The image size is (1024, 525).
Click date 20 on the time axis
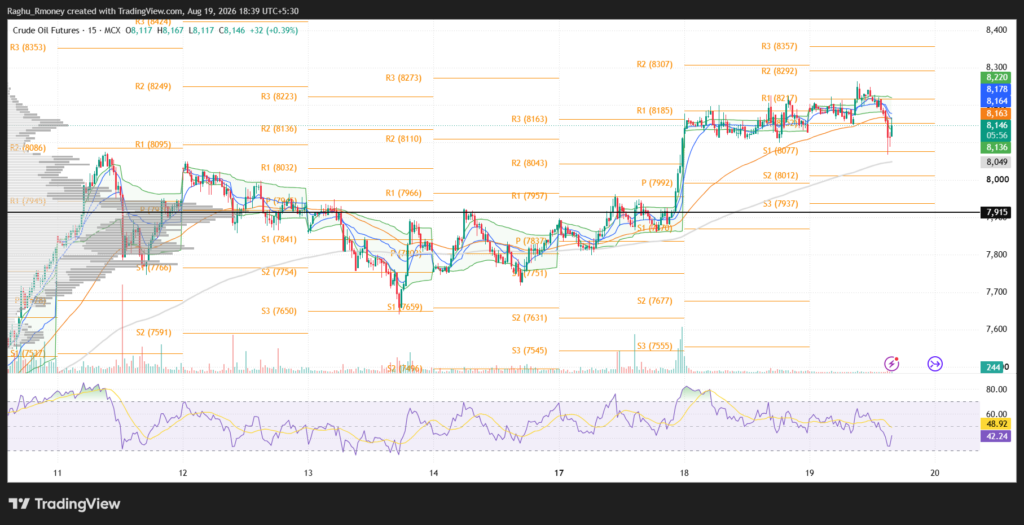935,472
